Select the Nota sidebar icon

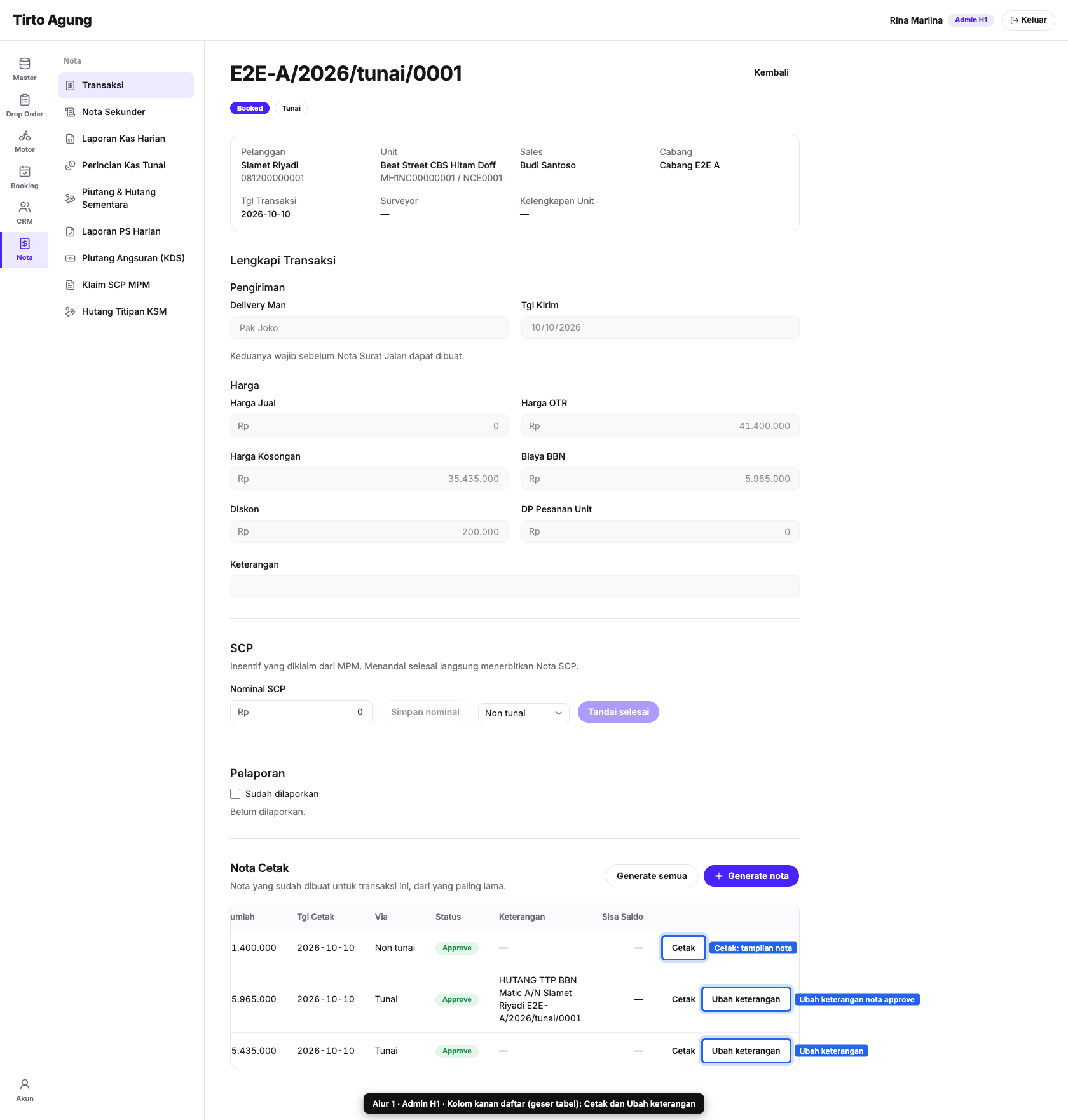click(x=24, y=243)
